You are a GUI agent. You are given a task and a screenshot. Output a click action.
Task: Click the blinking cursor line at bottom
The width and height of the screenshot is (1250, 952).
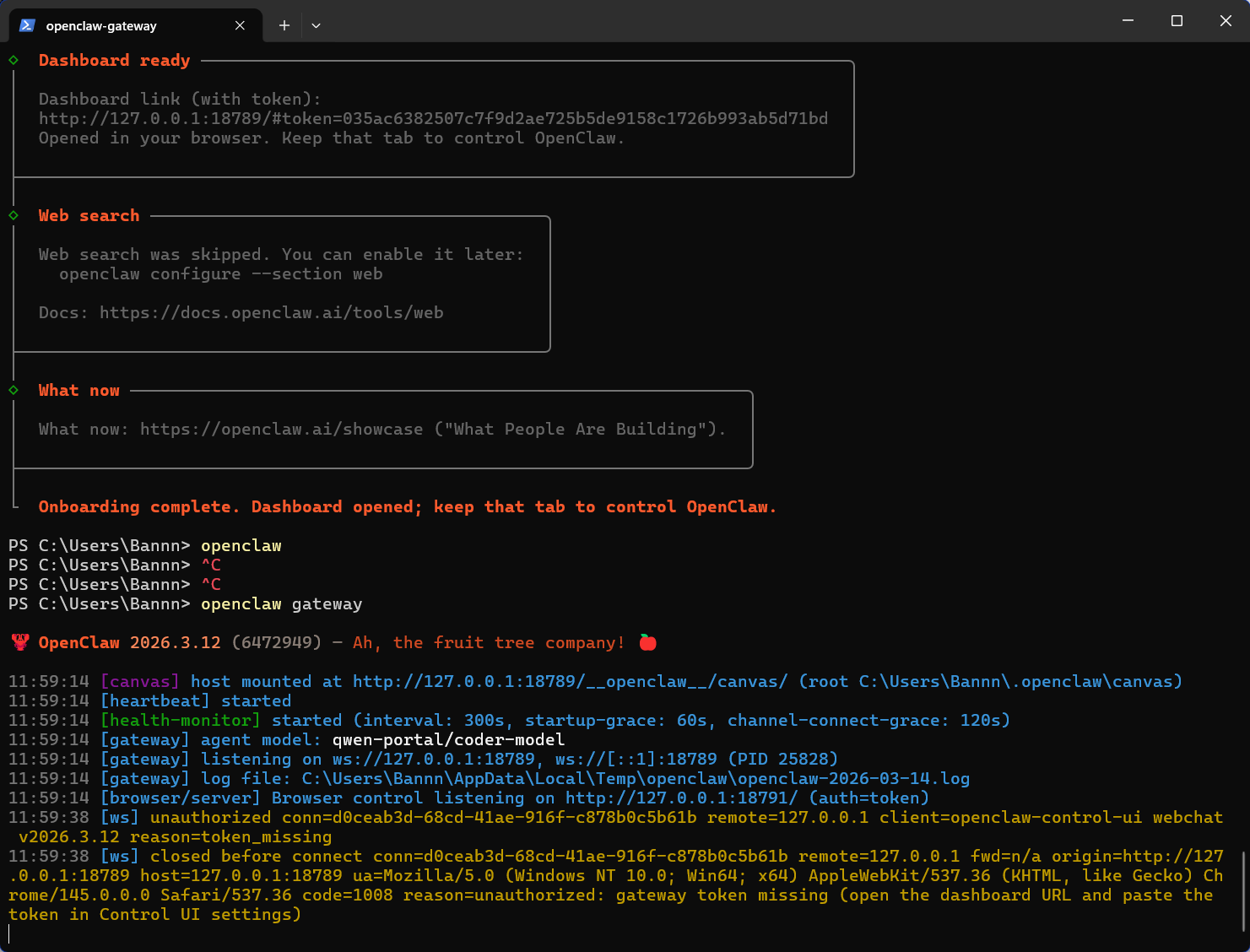pyautogui.click(x=9, y=933)
